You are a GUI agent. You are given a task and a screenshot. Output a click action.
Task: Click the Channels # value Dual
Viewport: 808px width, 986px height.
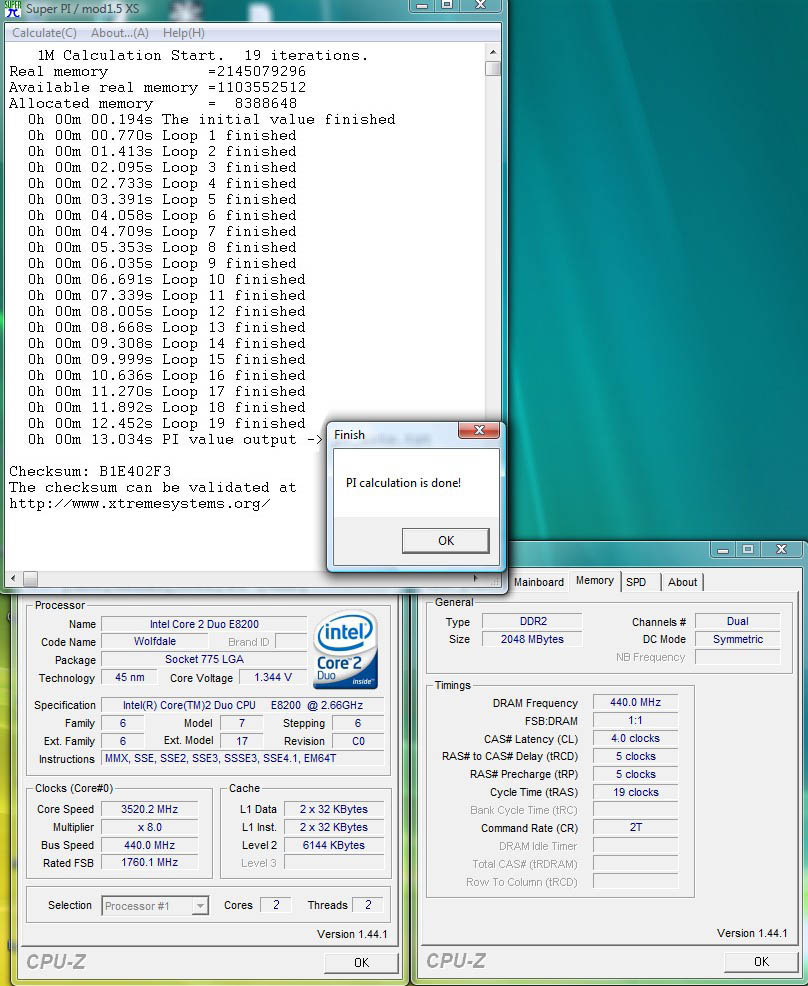coord(737,621)
